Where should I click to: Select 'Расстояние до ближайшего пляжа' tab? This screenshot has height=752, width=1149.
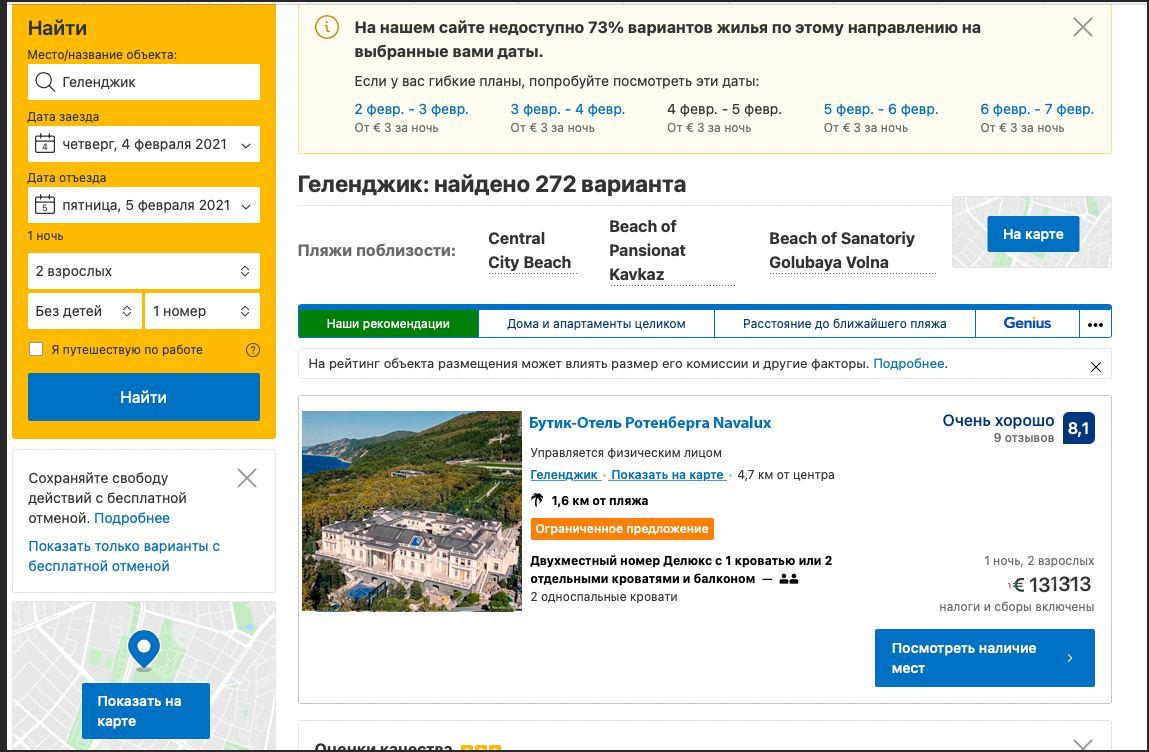(x=844, y=323)
